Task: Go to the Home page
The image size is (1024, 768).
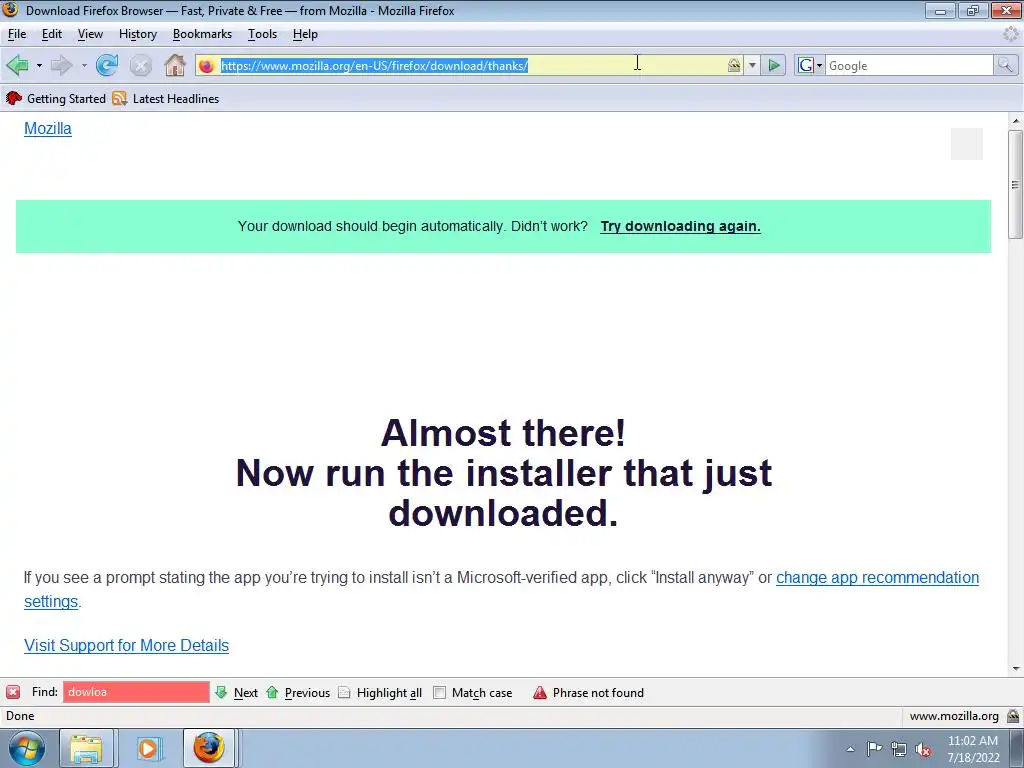Action: point(174,65)
